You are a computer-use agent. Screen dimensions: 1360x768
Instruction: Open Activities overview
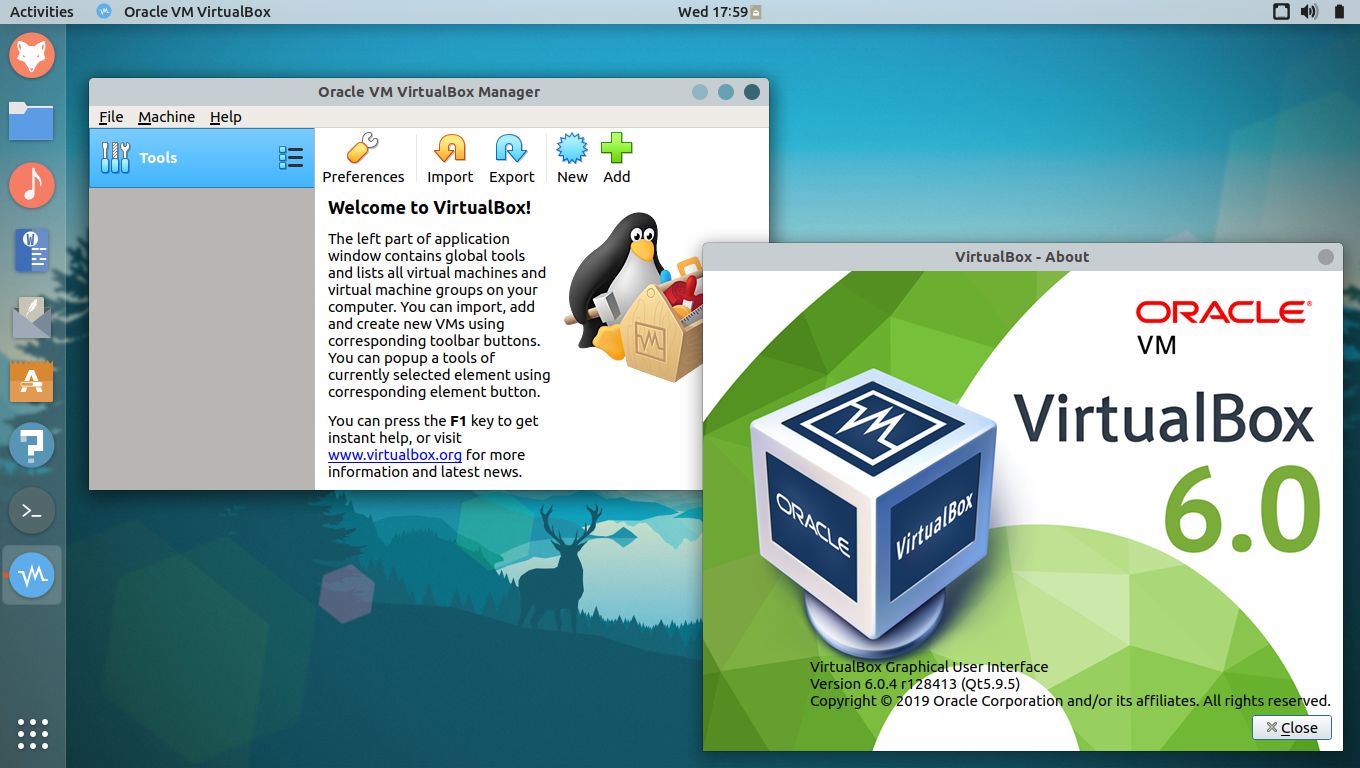42,12
